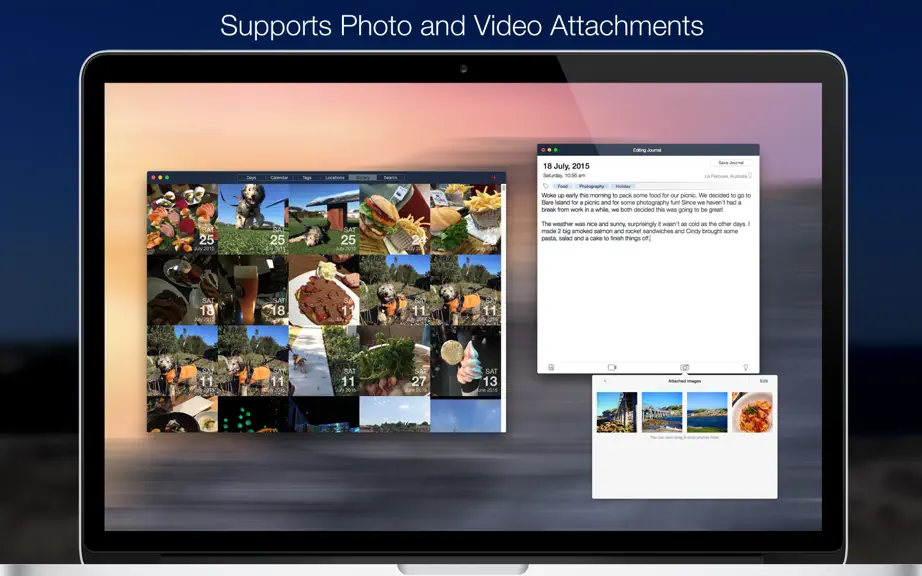Go back with Attached Images arrow
Viewport: 922px width, 576px height.
[605, 381]
